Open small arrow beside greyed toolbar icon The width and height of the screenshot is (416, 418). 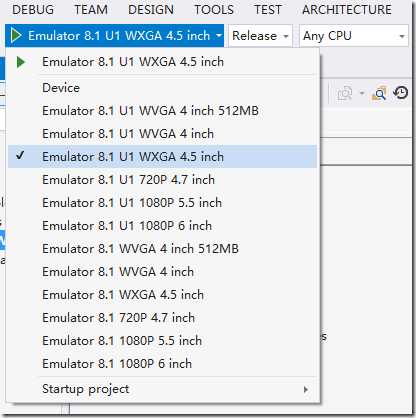tap(362, 93)
